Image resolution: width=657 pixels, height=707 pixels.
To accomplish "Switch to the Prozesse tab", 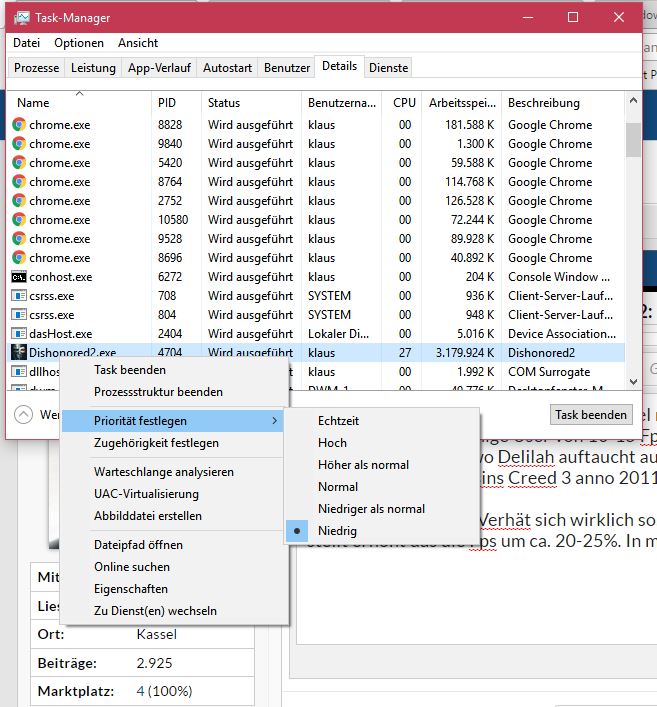I will (37, 68).
